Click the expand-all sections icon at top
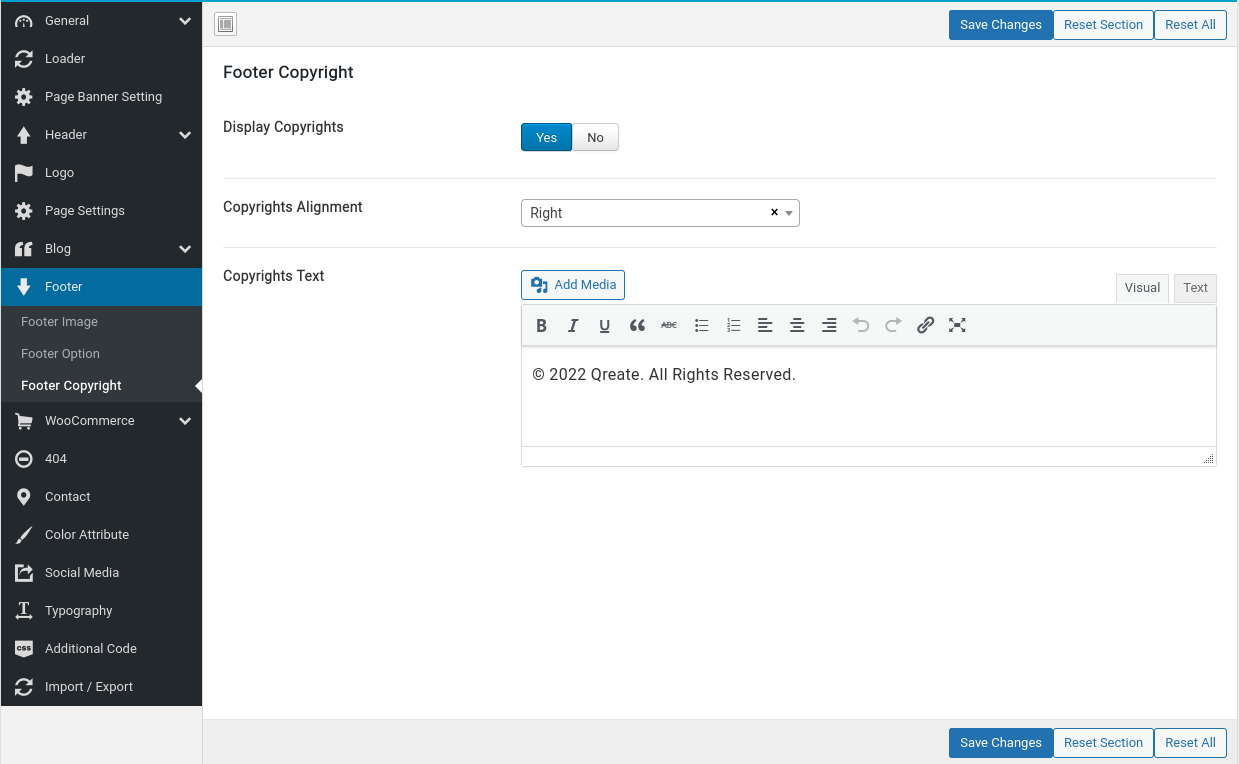 point(226,25)
